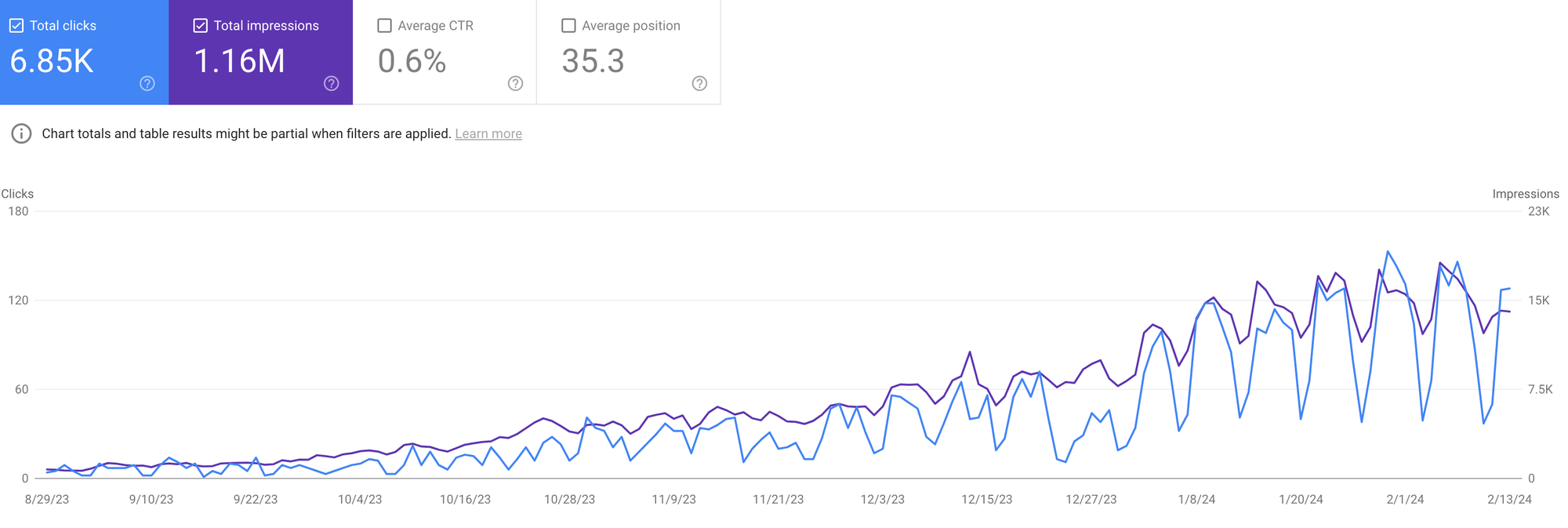This screenshot has height=528, width=1568.
Task: Click the info icon beside chart totals notice
Action: coord(21,133)
